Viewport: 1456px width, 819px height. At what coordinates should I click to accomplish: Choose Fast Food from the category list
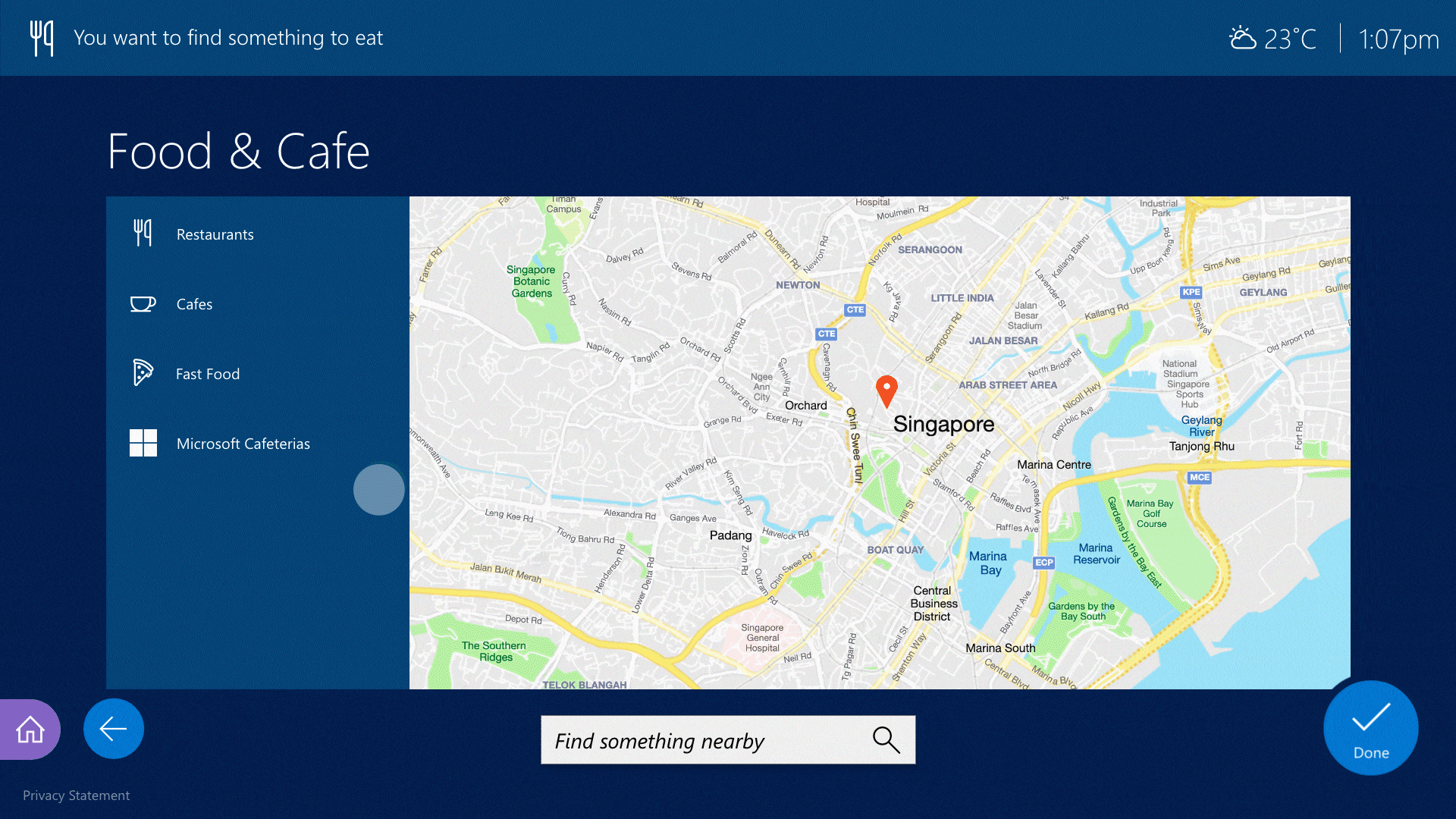(207, 373)
